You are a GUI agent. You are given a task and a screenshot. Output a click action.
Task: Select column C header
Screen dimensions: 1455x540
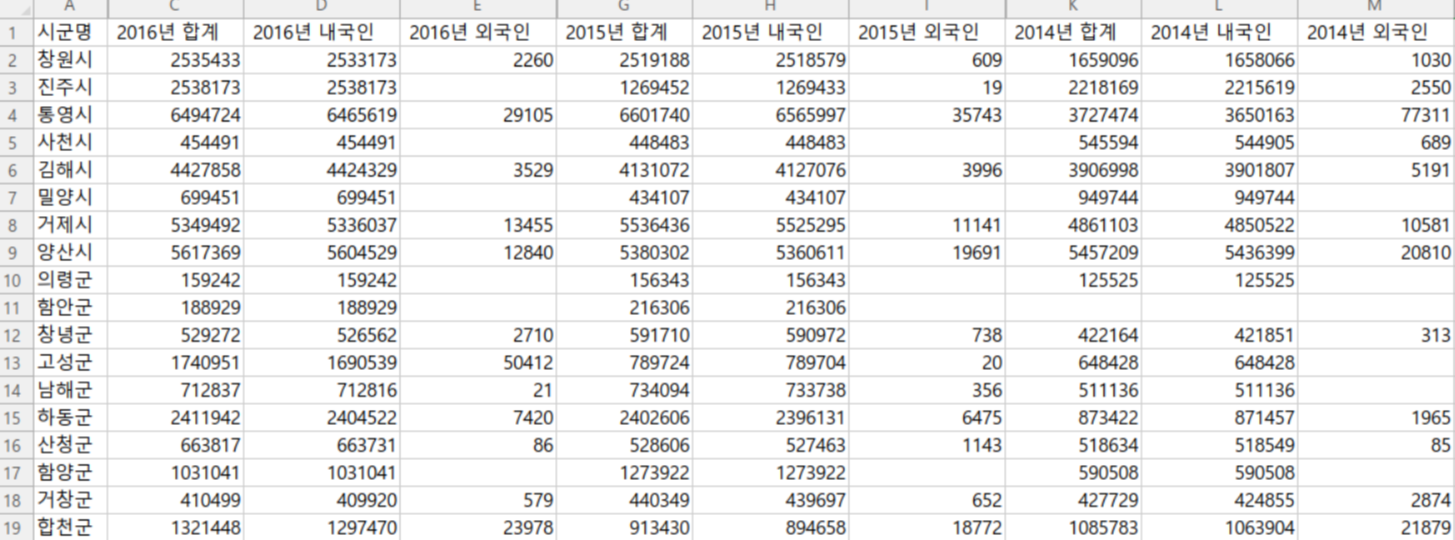[x=175, y=8]
